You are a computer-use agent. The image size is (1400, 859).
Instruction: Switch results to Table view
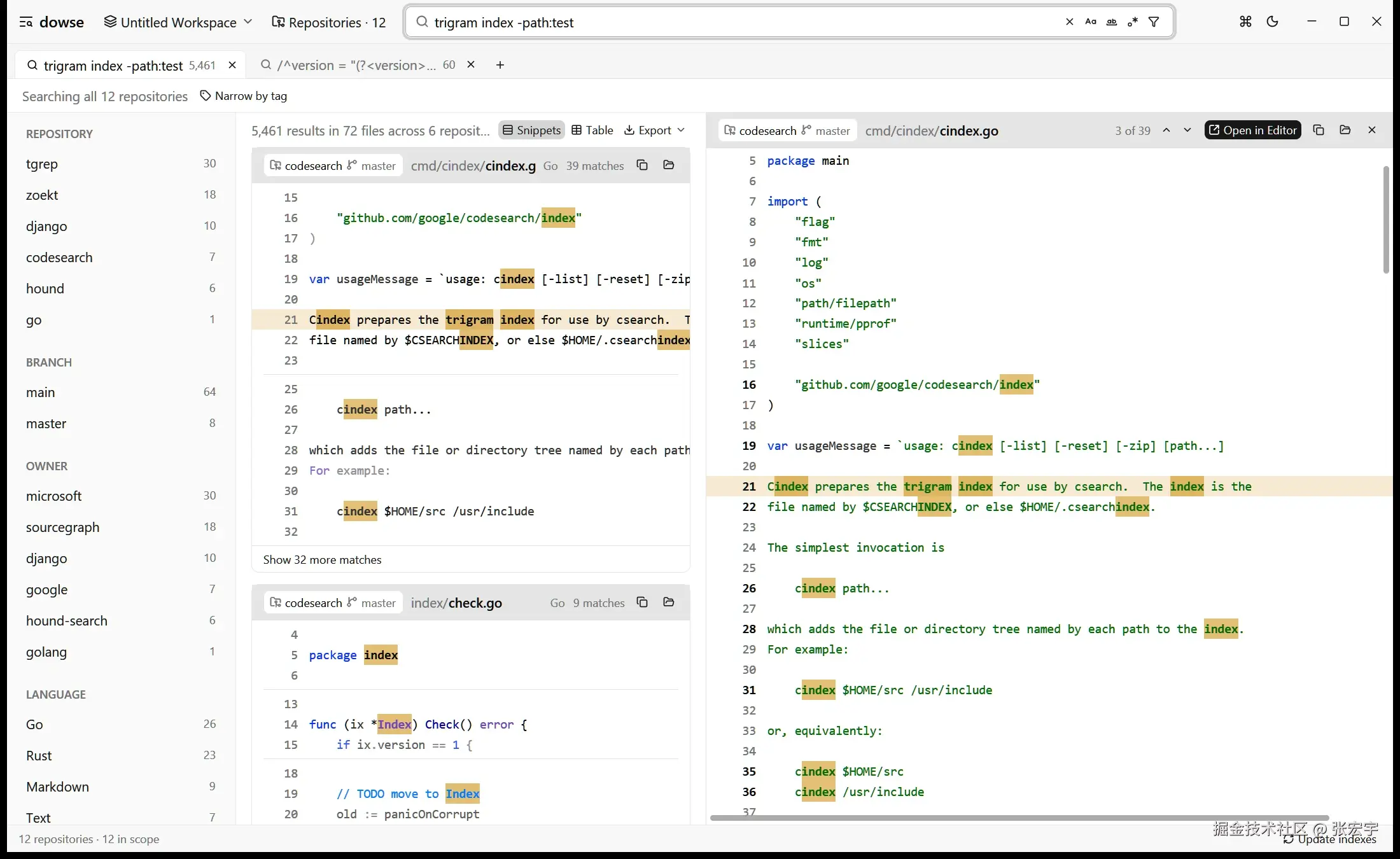(592, 130)
